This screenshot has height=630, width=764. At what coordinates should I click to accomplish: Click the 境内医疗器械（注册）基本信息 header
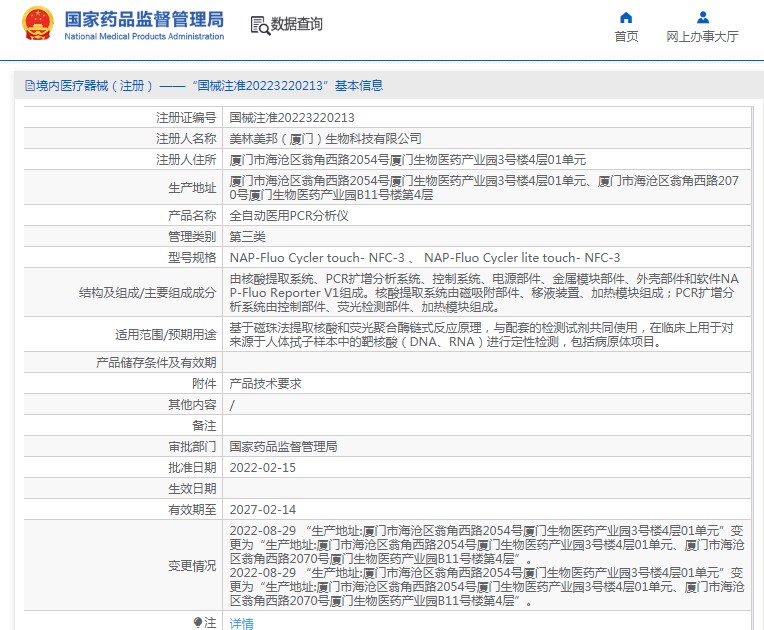204,86
